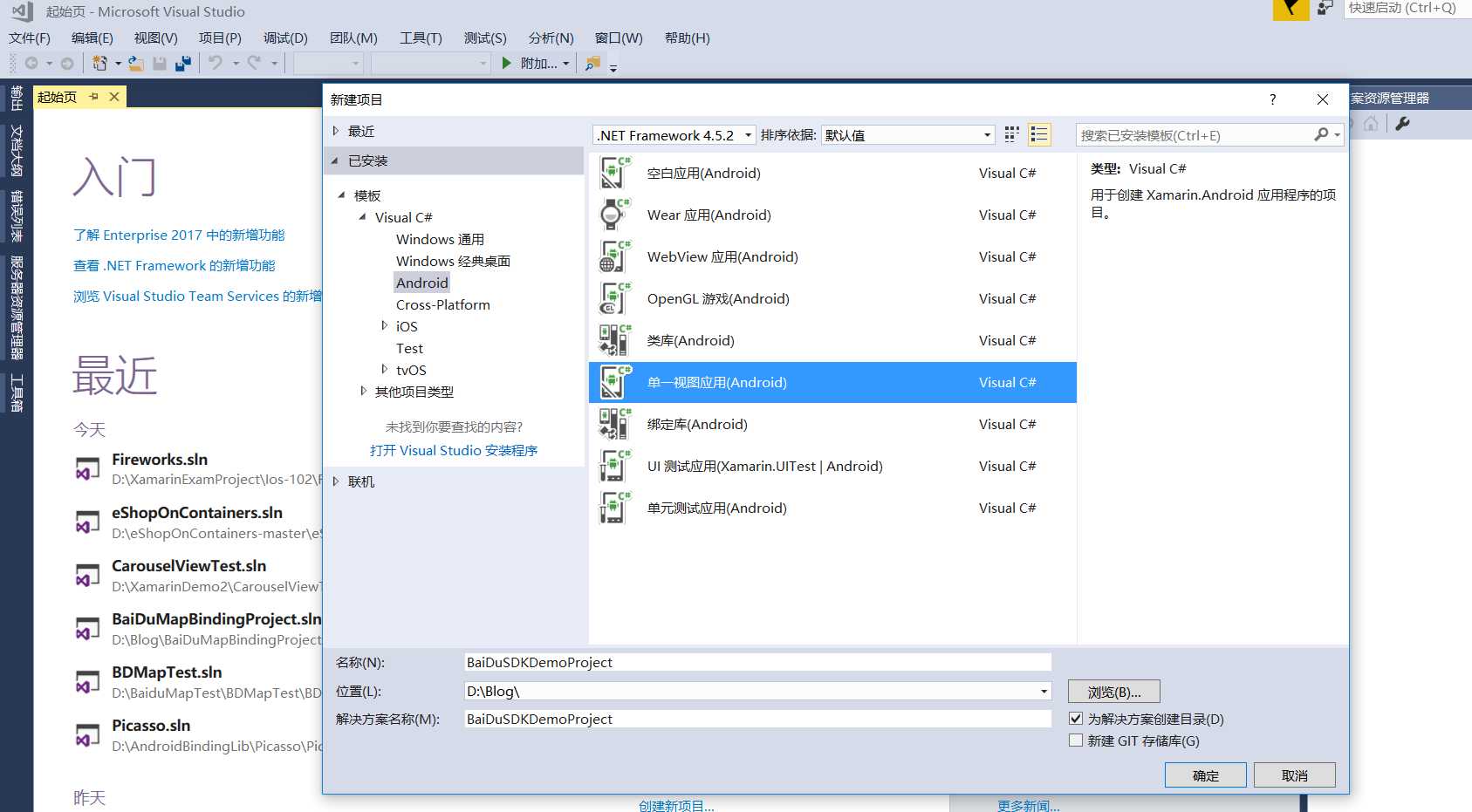Image resolution: width=1472 pixels, height=812 pixels.
Task: Click the Solution Explorer wrench properties icon
Action: [x=1402, y=124]
